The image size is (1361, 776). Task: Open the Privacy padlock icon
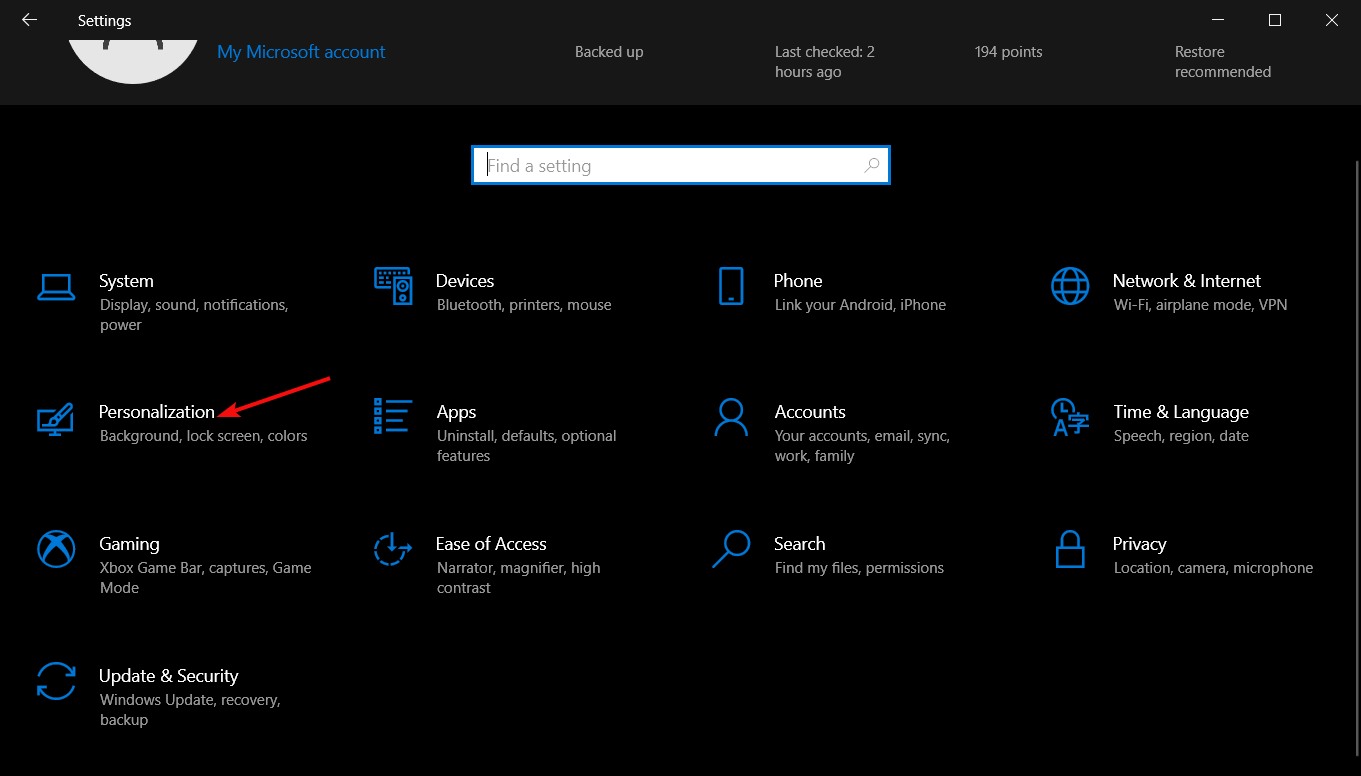1070,549
